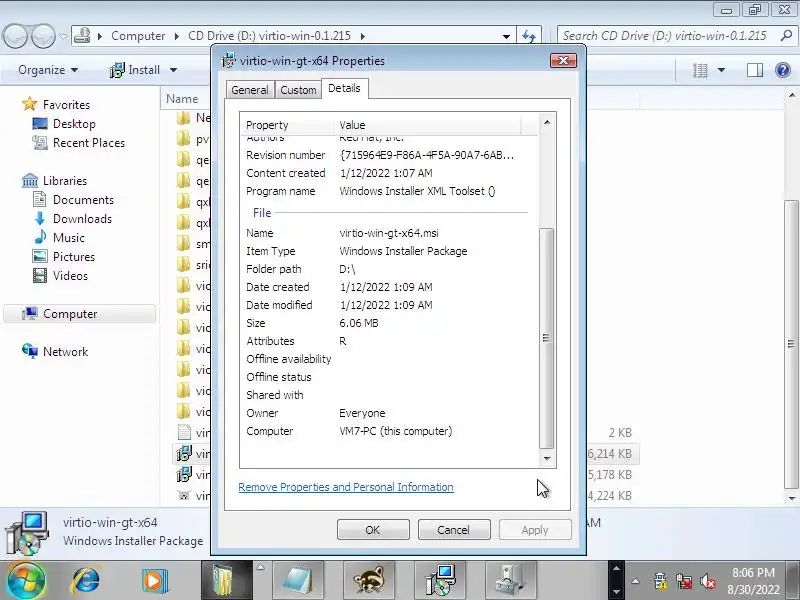Open the Documents library
800x600 pixels.
(83, 199)
